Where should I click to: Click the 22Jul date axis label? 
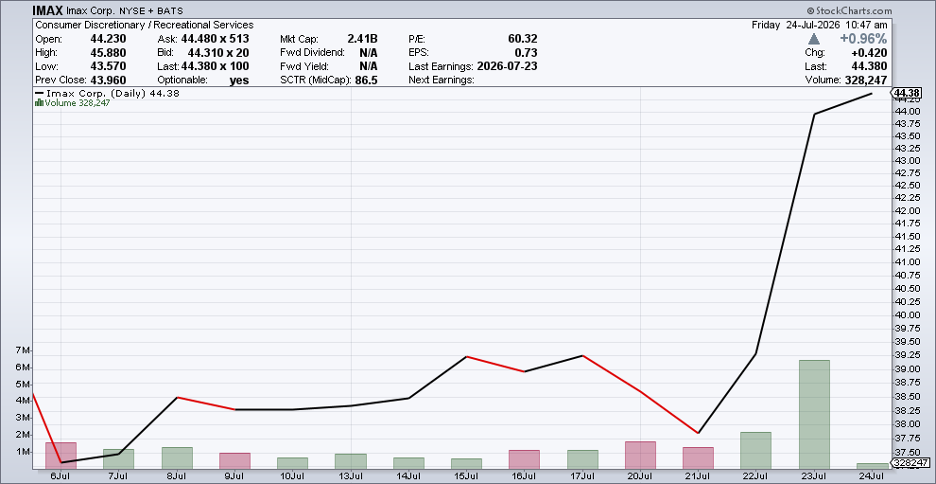[756, 476]
